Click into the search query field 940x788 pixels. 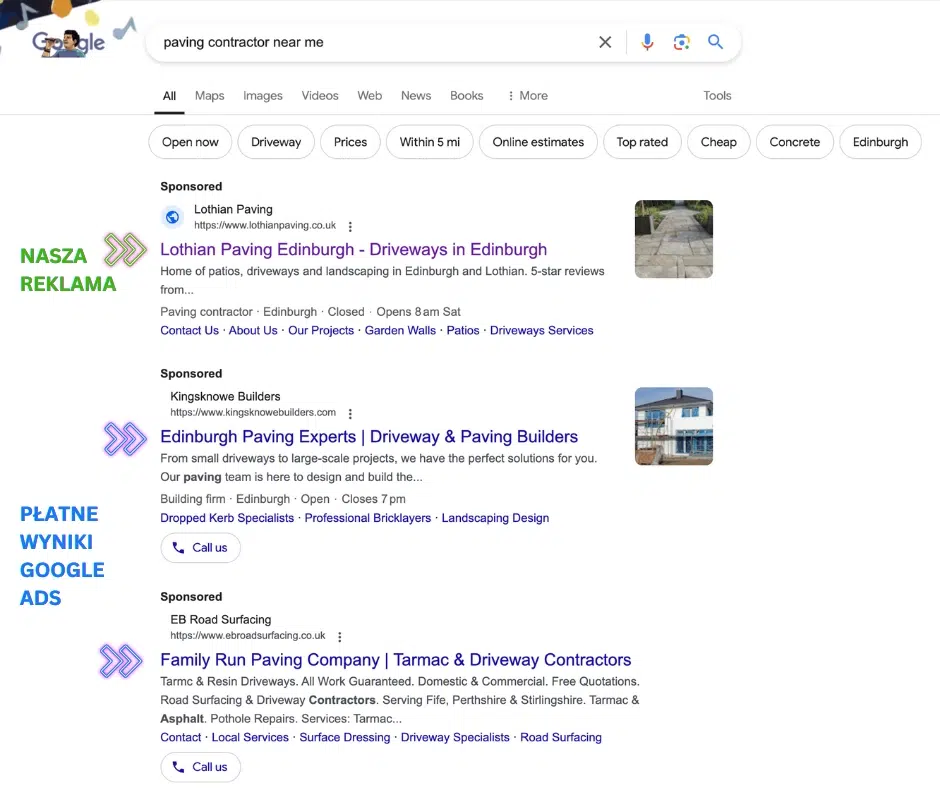[x=372, y=42]
